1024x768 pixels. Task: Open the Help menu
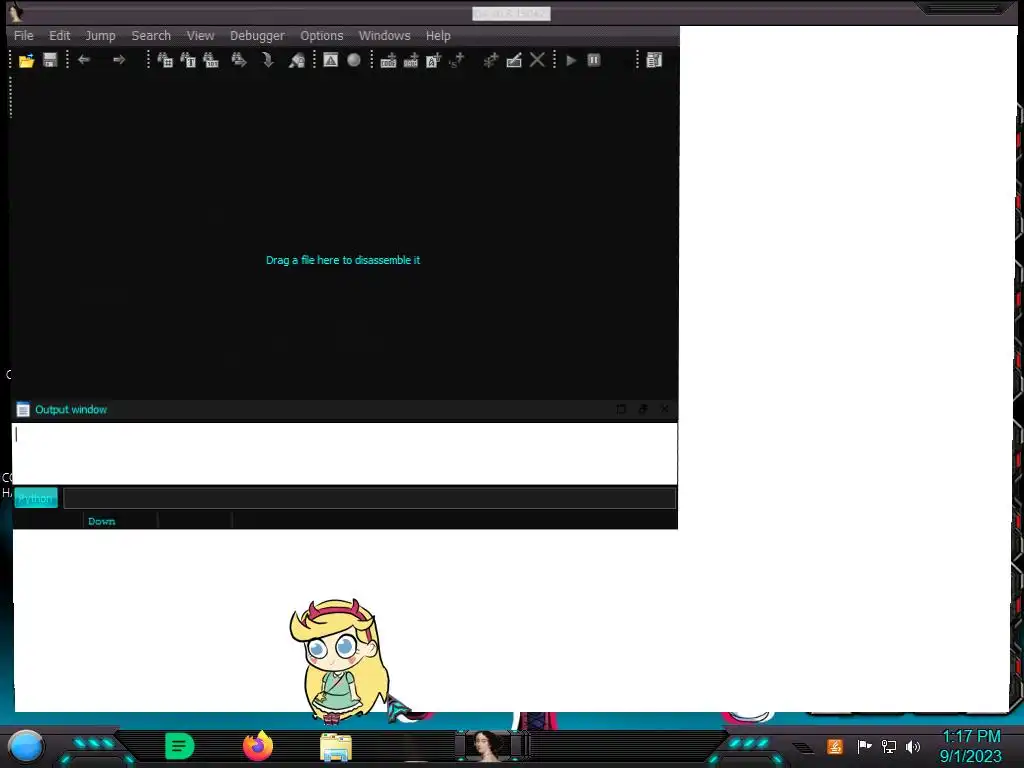[x=438, y=36]
